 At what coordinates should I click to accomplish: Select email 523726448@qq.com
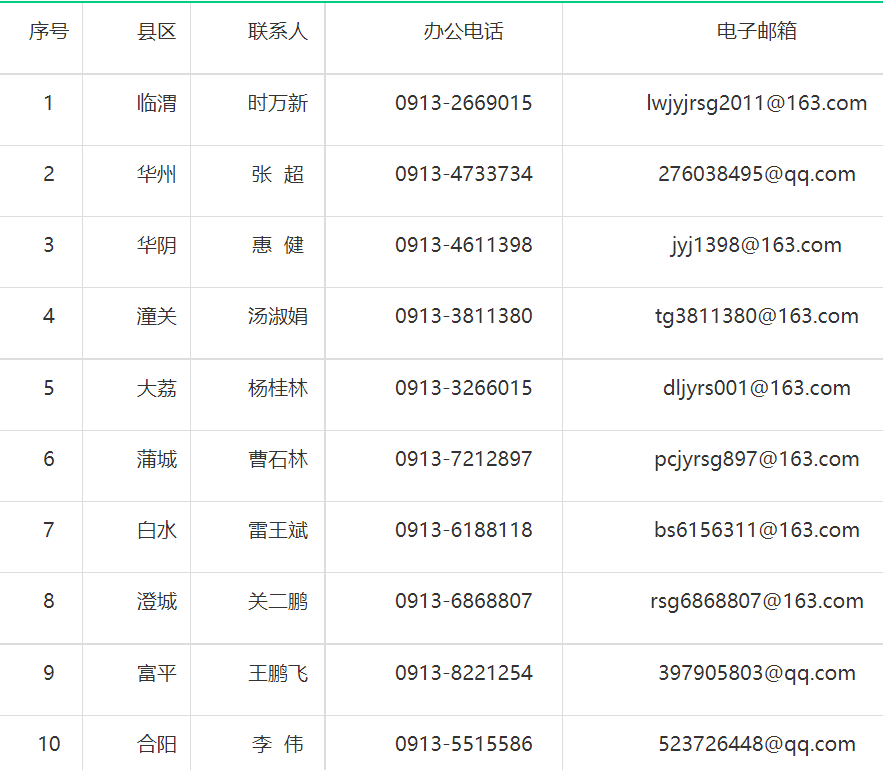tap(756, 744)
